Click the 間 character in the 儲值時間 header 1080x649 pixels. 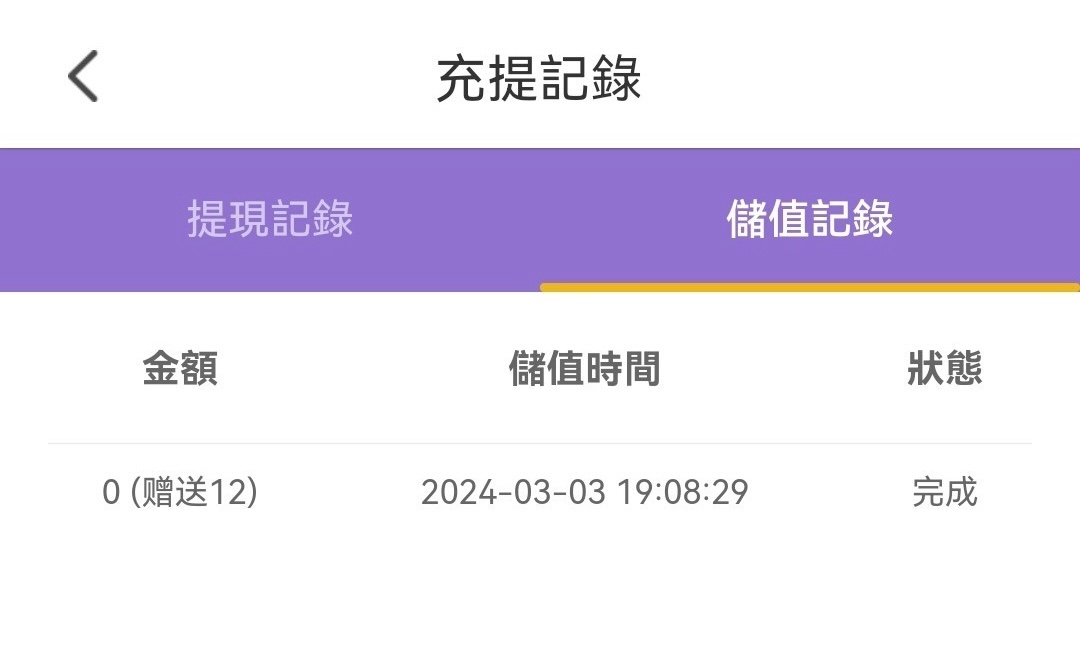click(641, 369)
